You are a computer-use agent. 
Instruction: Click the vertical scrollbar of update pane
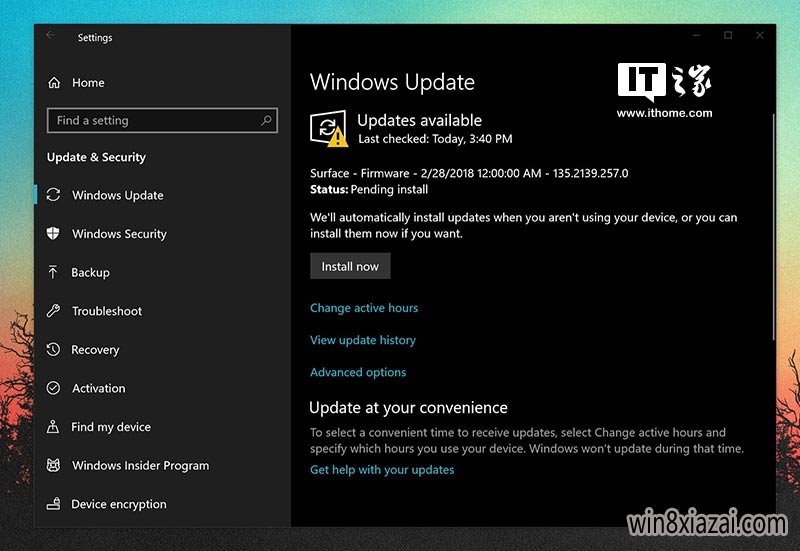773,227
